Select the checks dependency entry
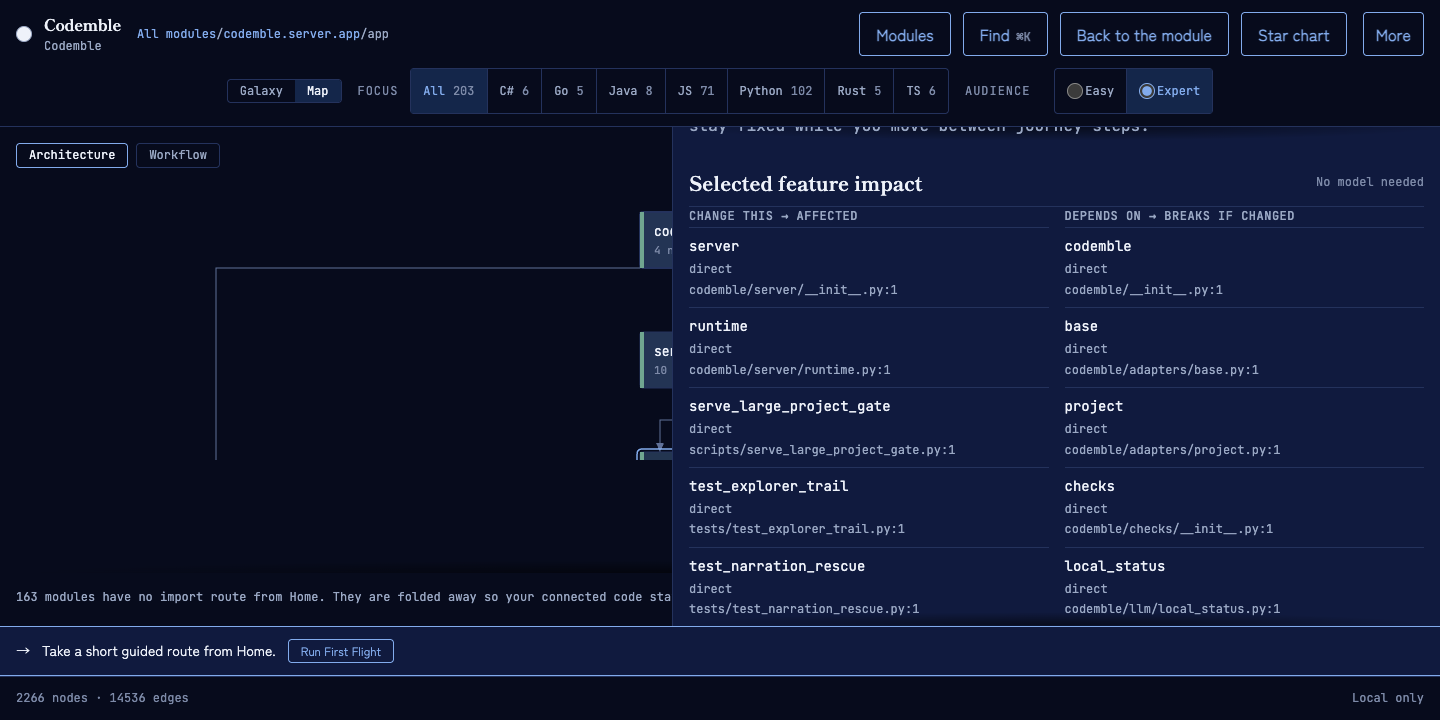Image resolution: width=1440 pixels, height=720 pixels. coord(1244,507)
